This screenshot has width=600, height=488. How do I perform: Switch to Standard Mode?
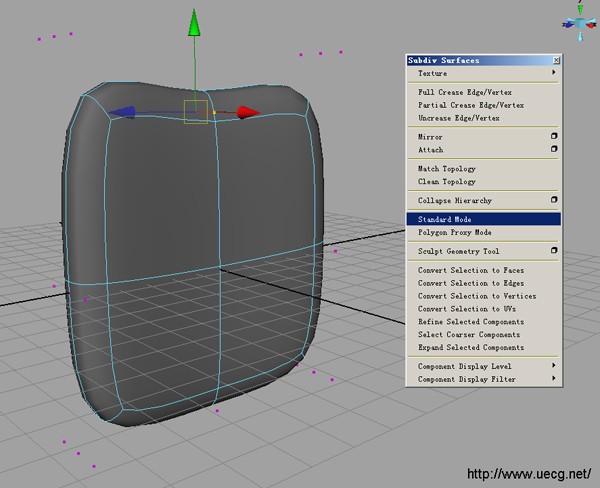point(484,219)
